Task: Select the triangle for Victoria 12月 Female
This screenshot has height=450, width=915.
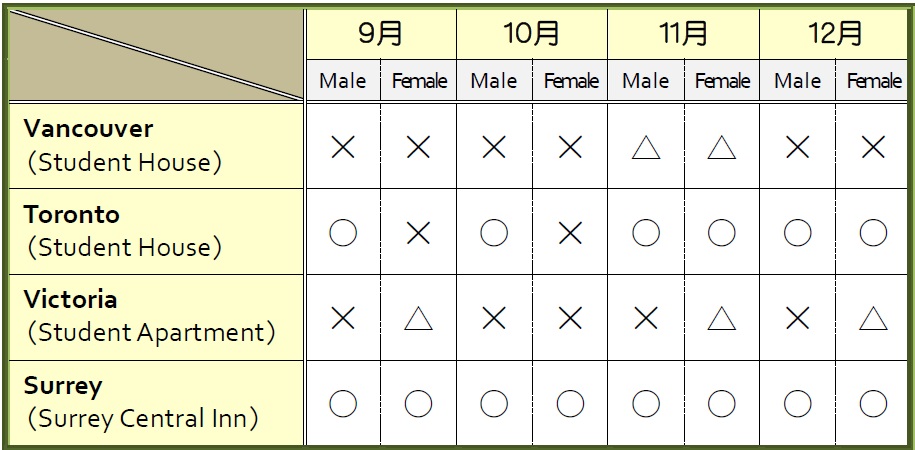Action: (x=874, y=319)
